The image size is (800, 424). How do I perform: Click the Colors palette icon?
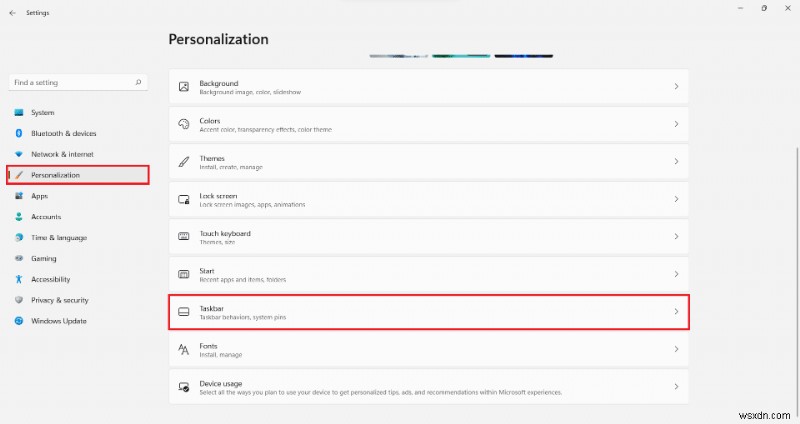point(184,124)
